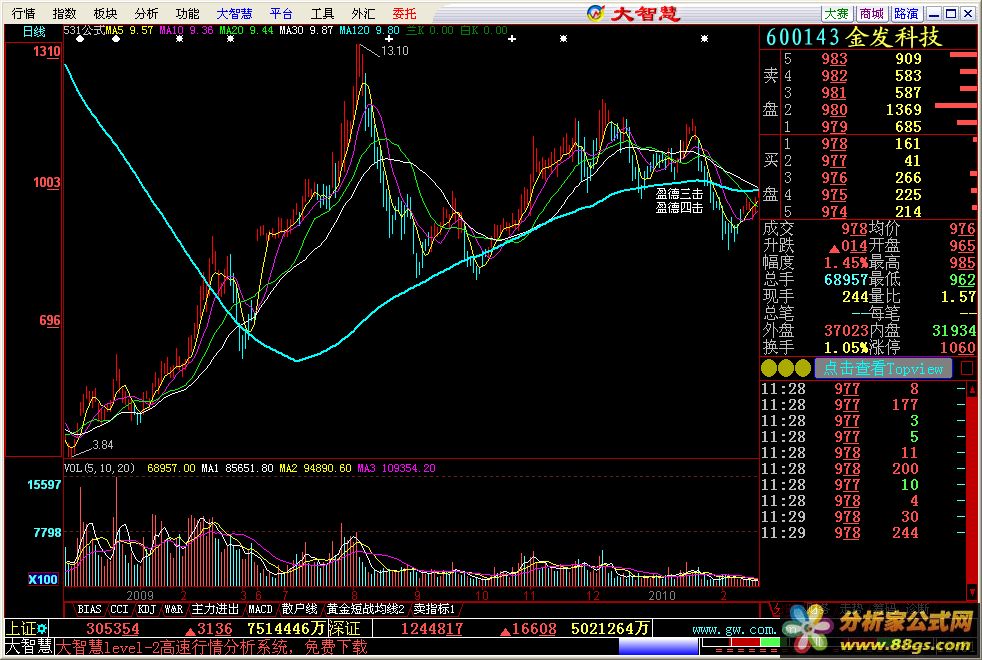Click the MA120 9.80 value in the header

(370, 30)
